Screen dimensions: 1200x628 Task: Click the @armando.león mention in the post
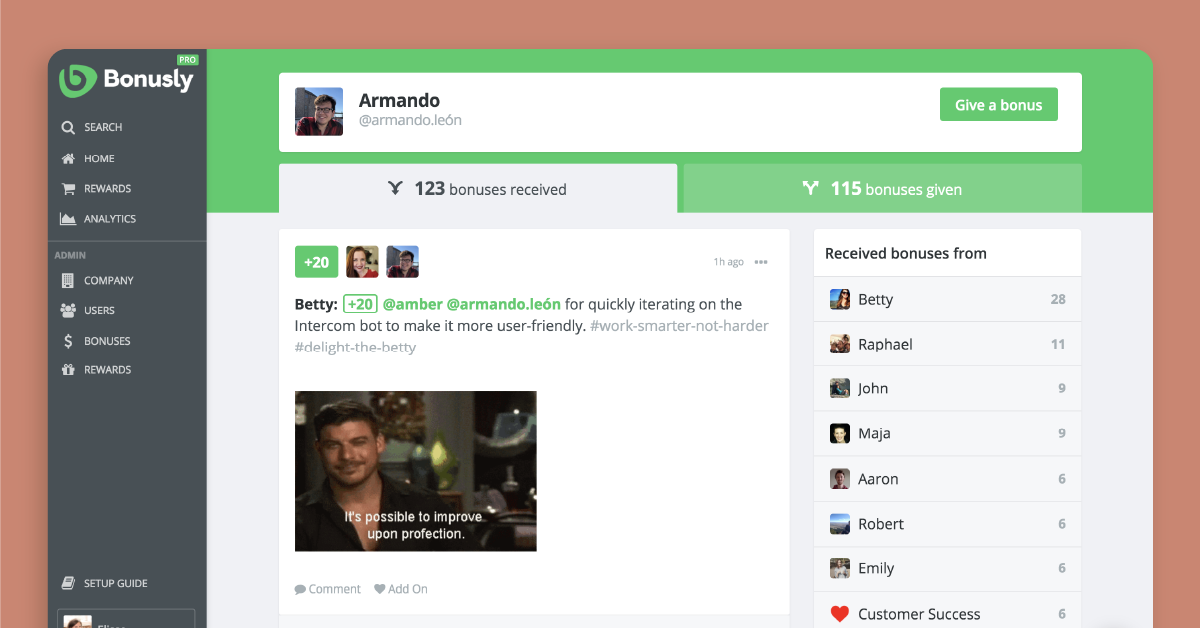coord(503,304)
